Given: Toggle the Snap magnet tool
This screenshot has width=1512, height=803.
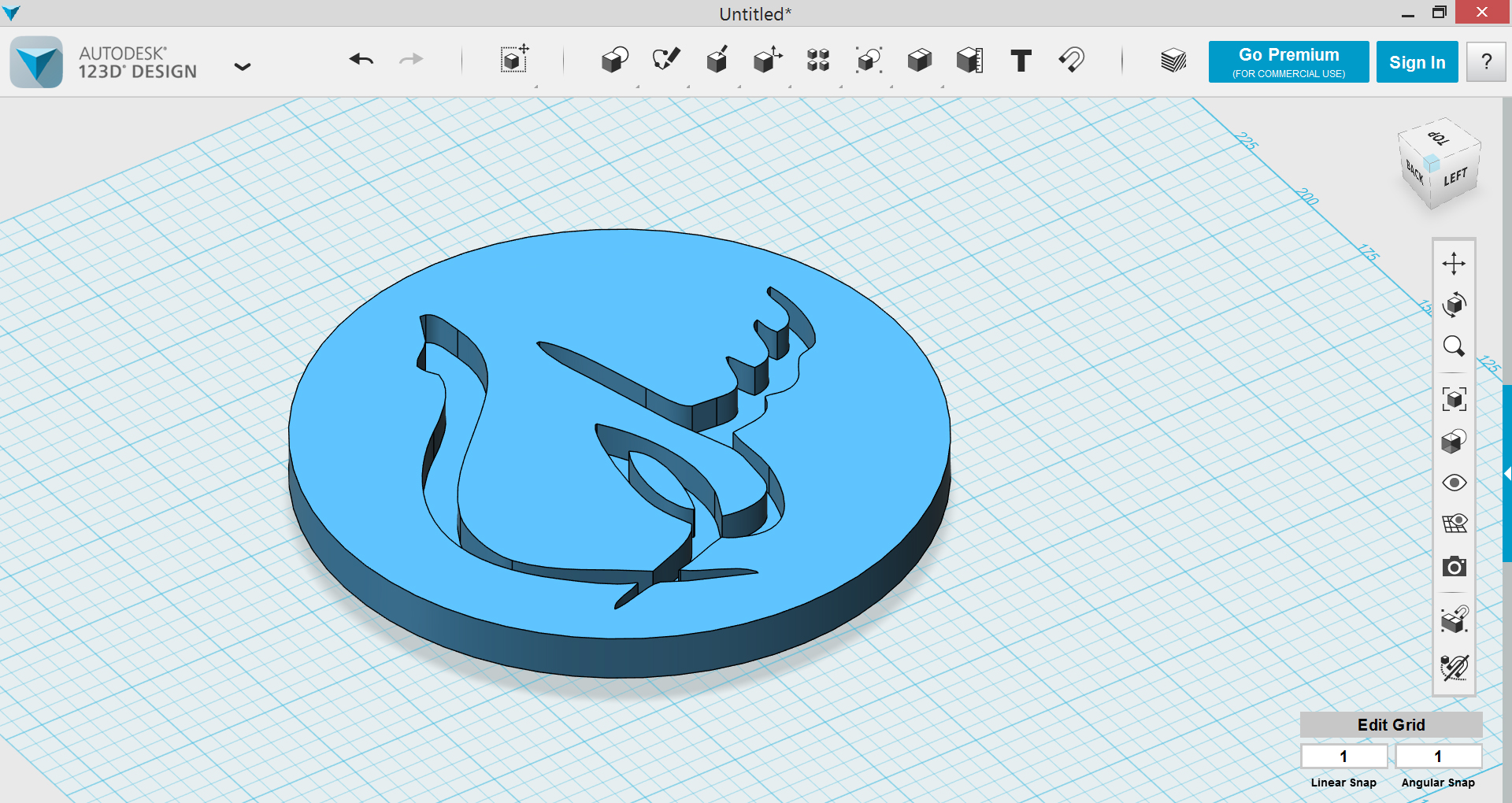Looking at the screenshot, I should 1072,60.
